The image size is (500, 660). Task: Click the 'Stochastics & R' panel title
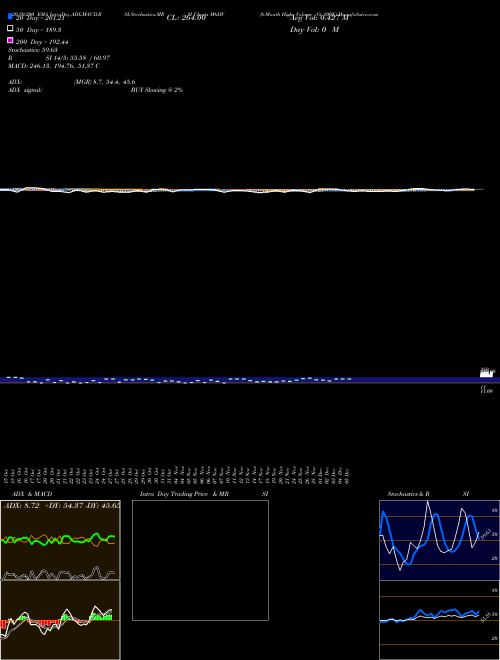408,494
